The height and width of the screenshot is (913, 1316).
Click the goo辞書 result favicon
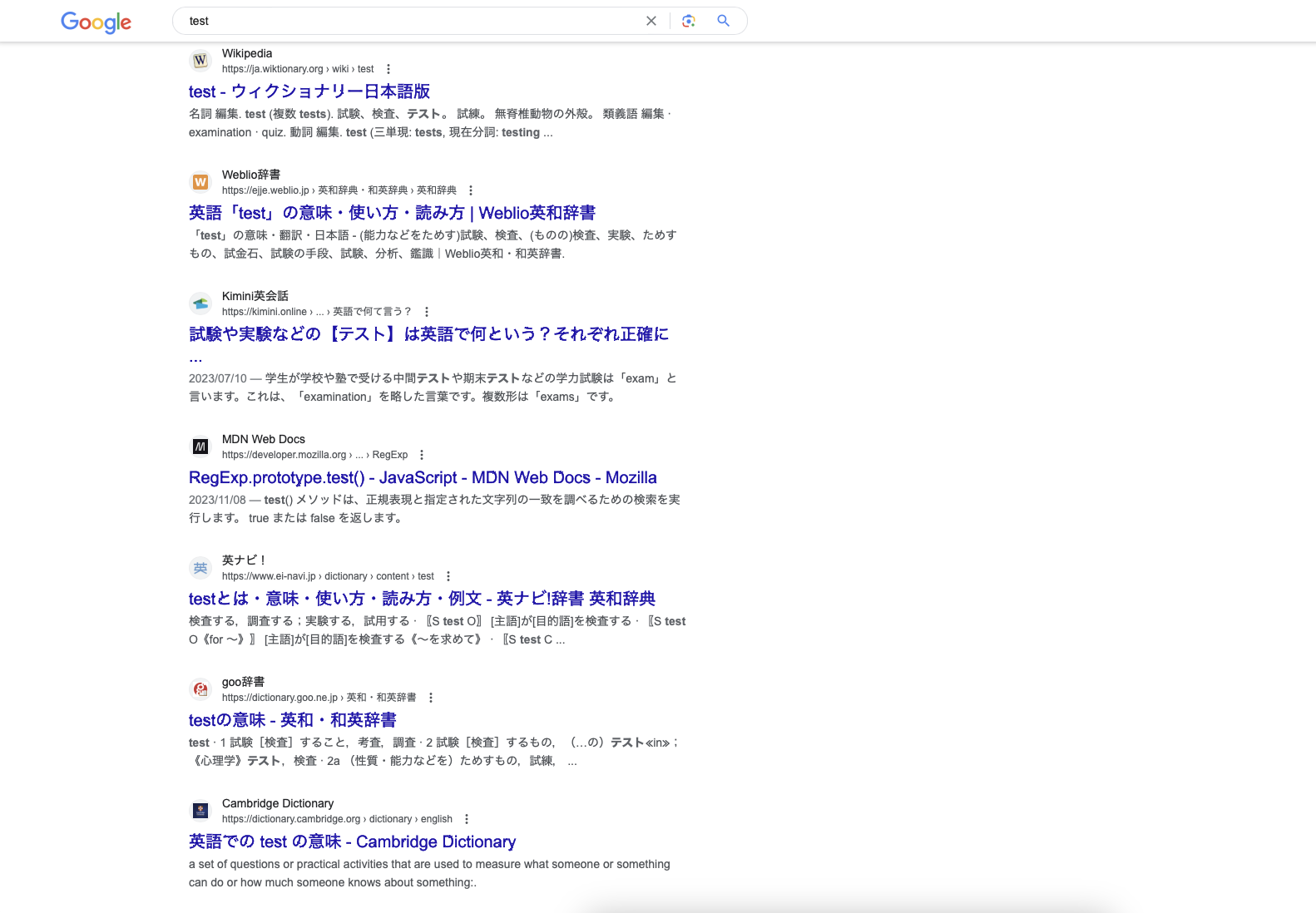click(x=200, y=689)
